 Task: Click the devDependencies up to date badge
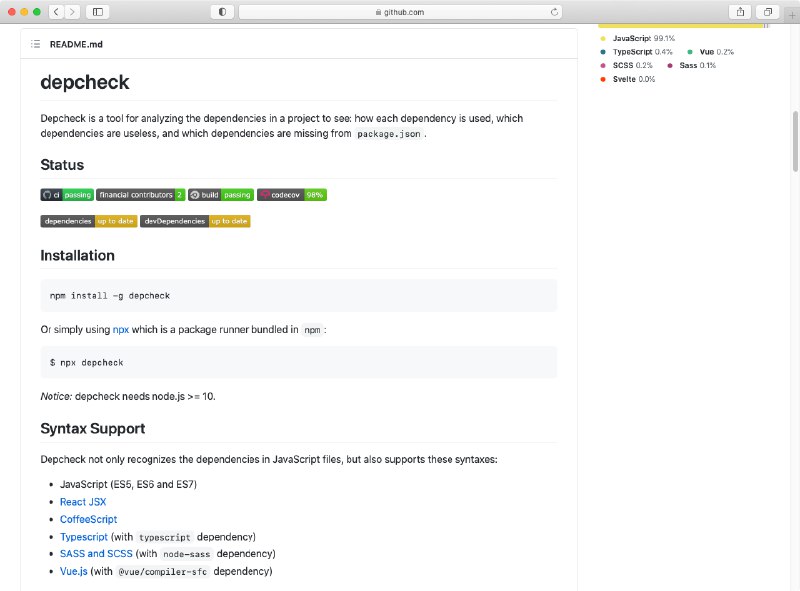(x=195, y=221)
